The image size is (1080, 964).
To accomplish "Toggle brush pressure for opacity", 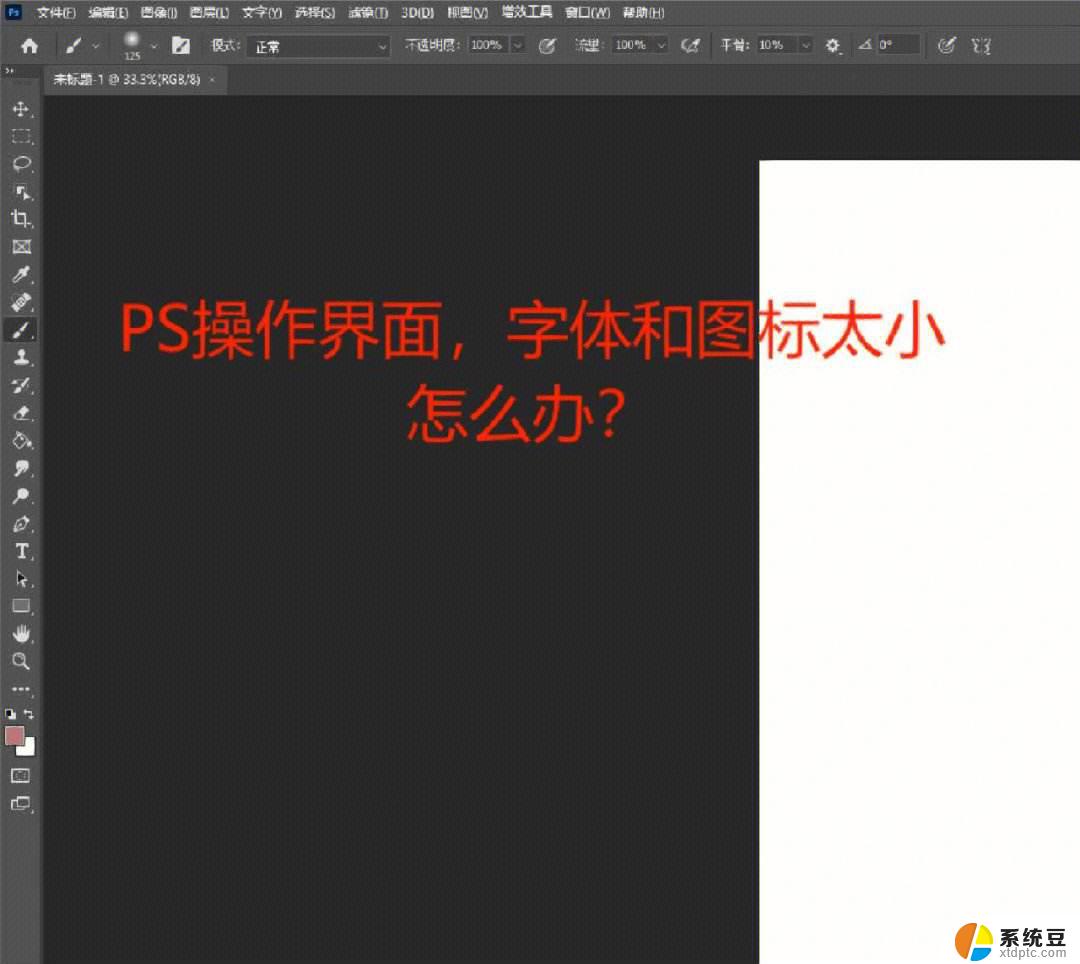I will [548, 45].
